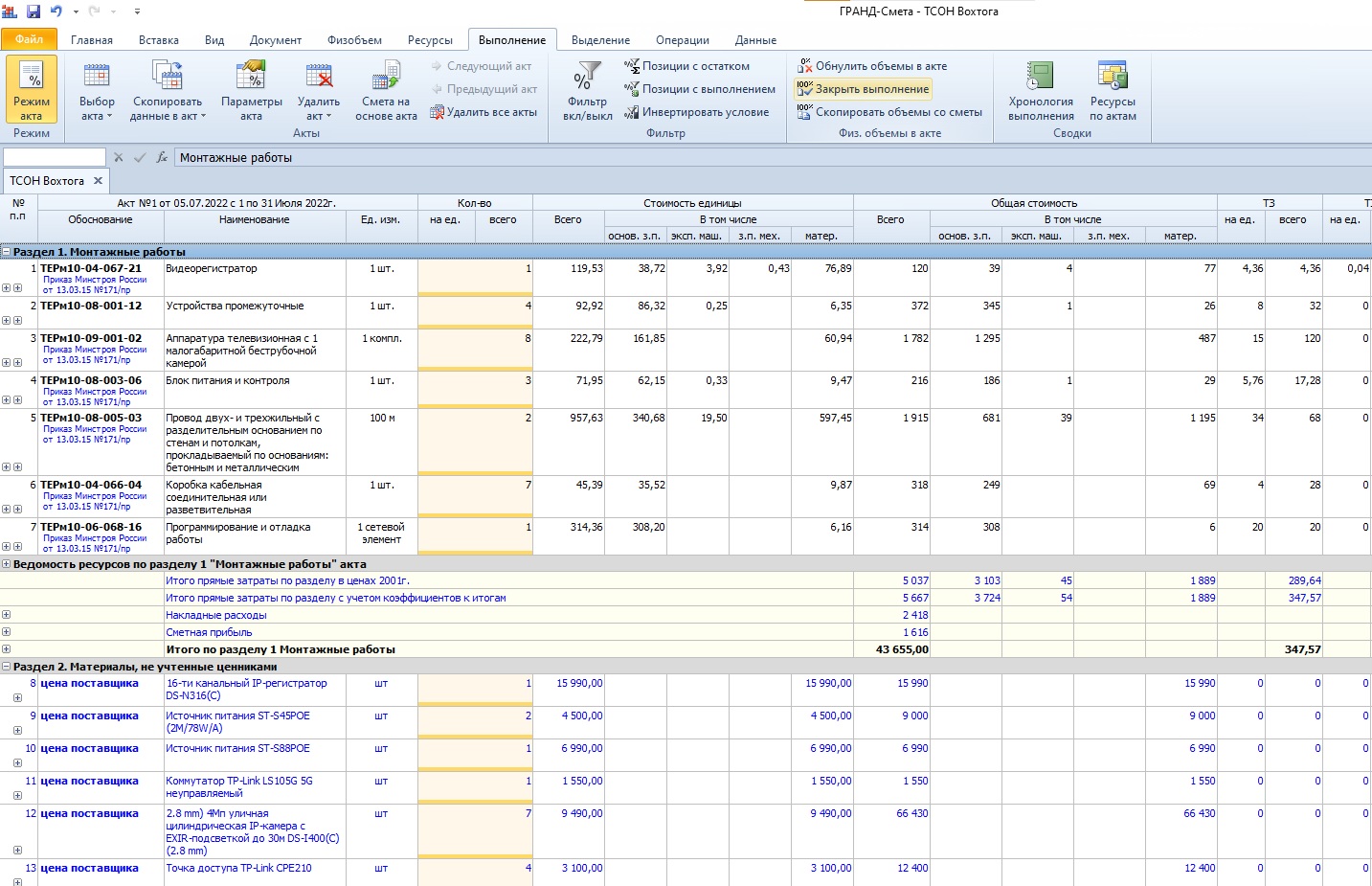Screen dimensions: 1372x886
Task: Collapse Раздел 1. Монтажные работы section
Action: (x=7, y=252)
